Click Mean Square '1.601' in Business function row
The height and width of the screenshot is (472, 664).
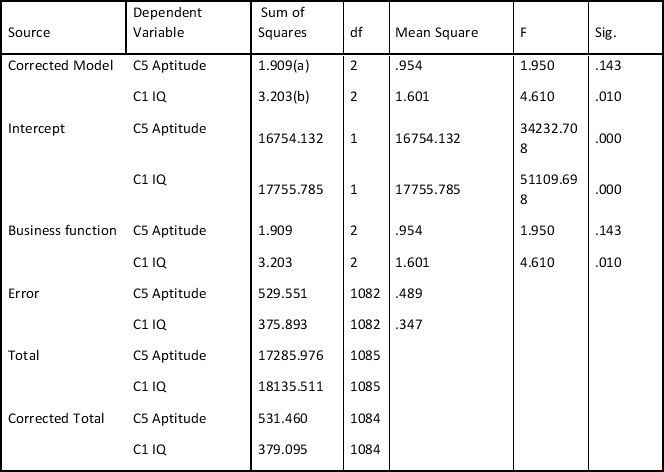(x=412, y=262)
